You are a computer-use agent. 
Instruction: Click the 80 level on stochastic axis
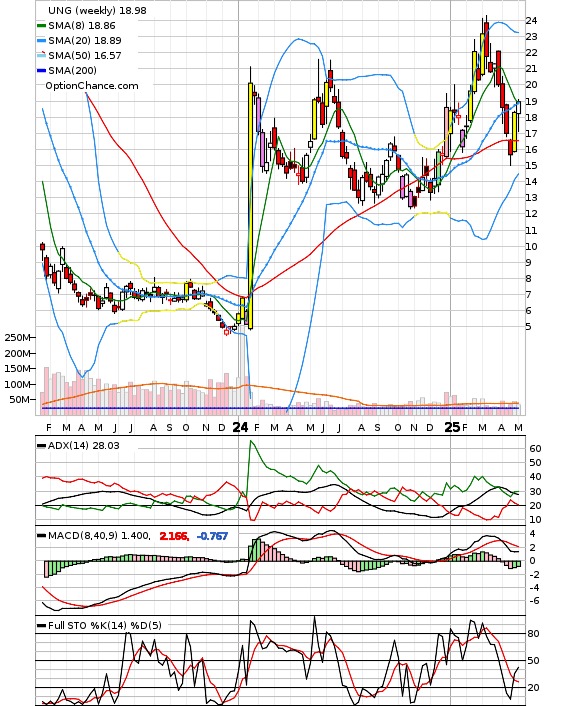534,634
